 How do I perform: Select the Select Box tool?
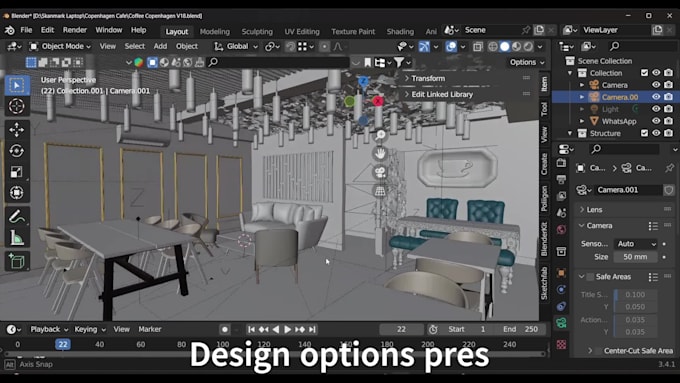tap(16, 85)
